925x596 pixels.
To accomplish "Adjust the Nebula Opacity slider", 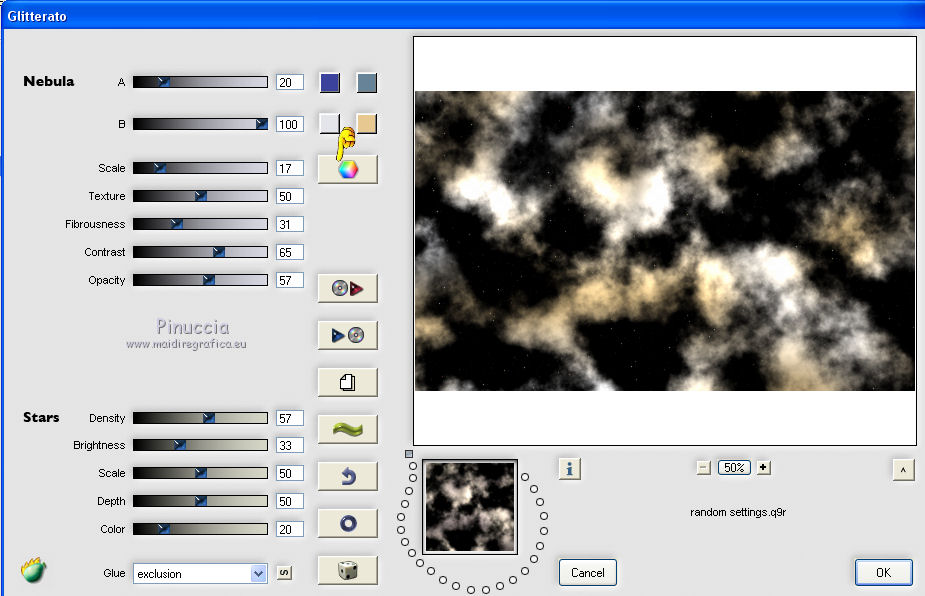I will (x=200, y=280).
